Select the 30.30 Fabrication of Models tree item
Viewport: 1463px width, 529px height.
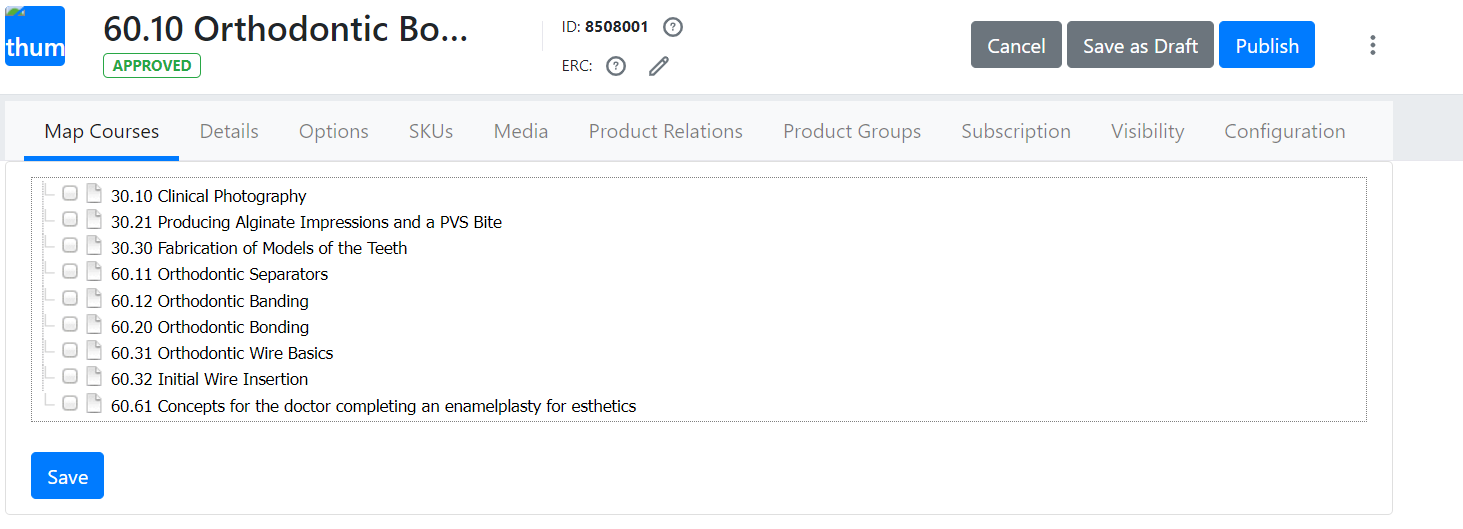(x=259, y=248)
